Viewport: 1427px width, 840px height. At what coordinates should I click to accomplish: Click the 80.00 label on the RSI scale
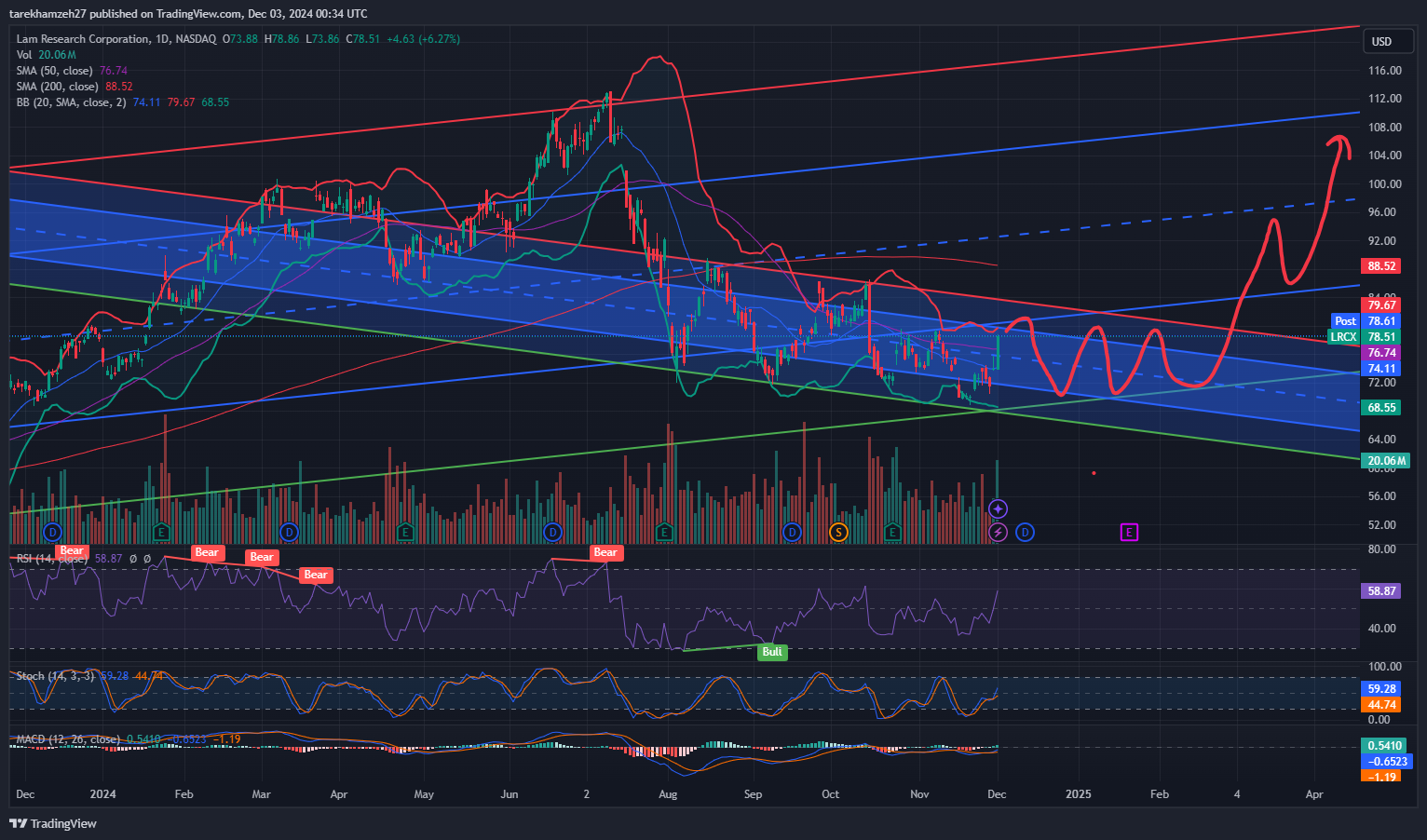click(x=1382, y=549)
